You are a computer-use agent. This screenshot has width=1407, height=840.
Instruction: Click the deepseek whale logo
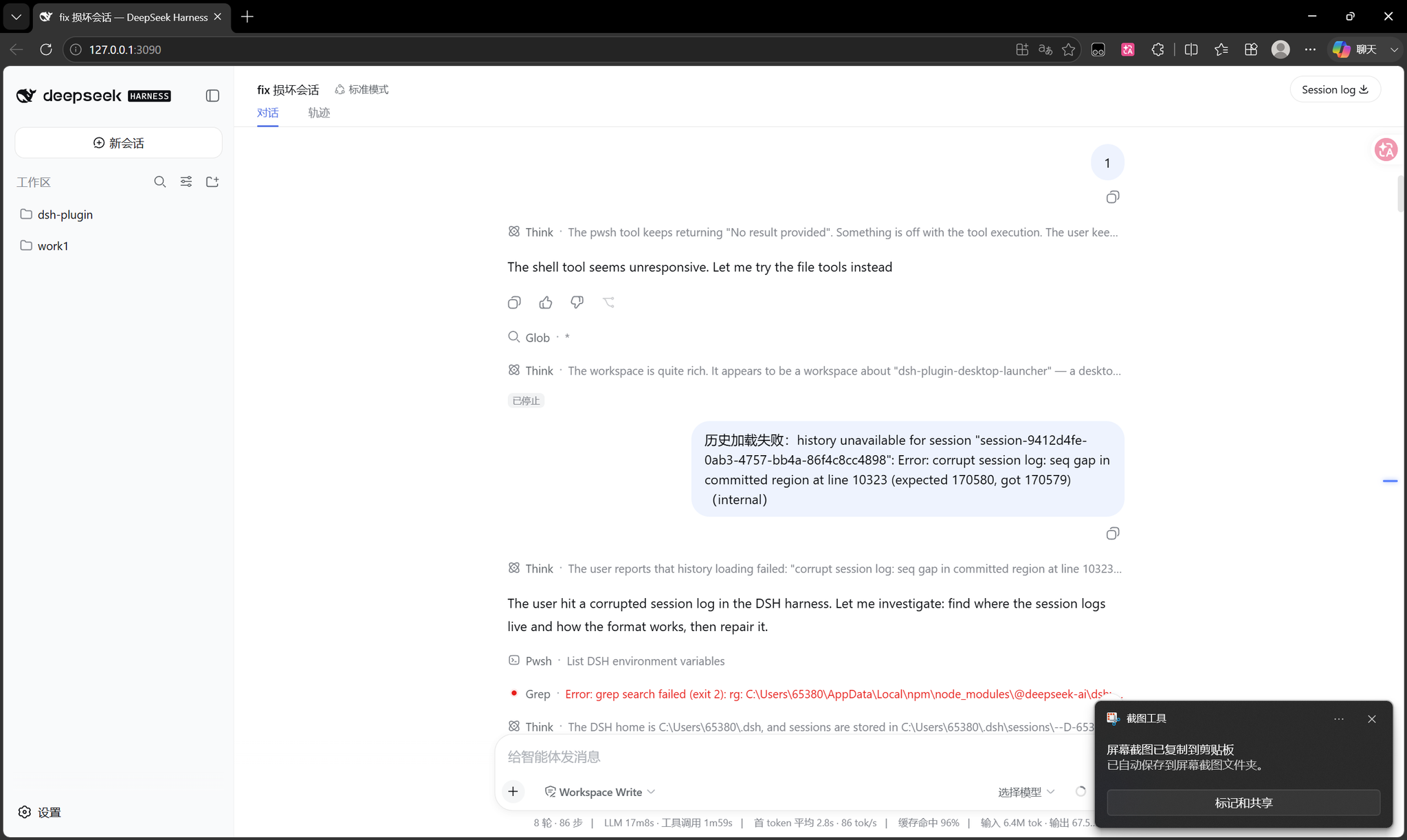(x=26, y=96)
